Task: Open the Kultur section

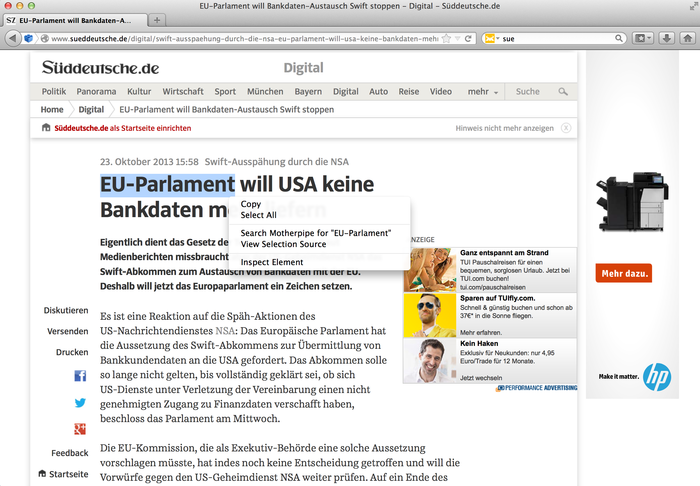Action: (x=139, y=91)
